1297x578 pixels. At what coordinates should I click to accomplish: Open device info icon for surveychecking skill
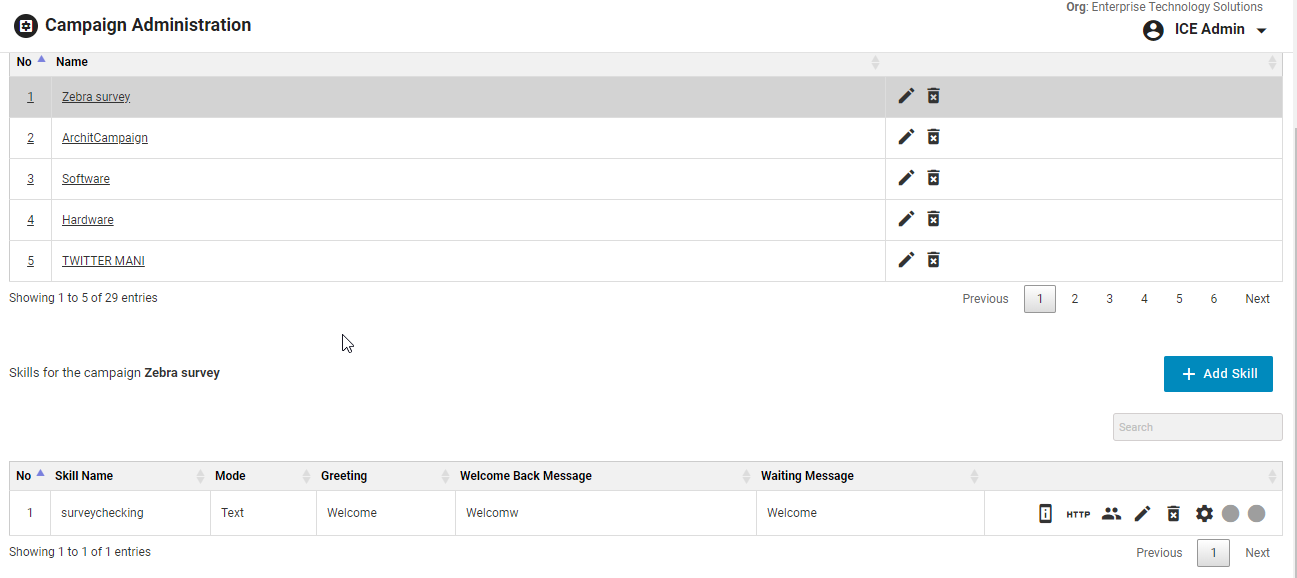(1045, 513)
